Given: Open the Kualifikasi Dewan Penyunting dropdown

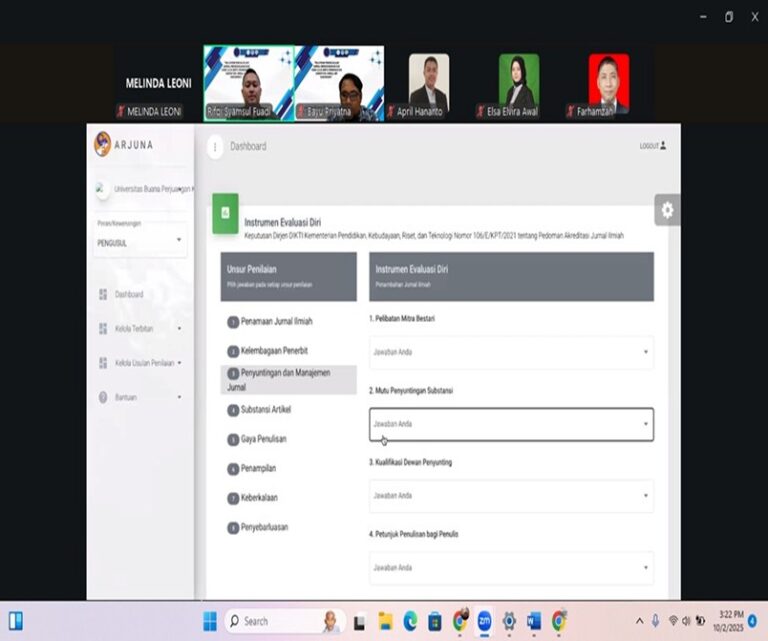Looking at the screenshot, I should pos(511,496).
